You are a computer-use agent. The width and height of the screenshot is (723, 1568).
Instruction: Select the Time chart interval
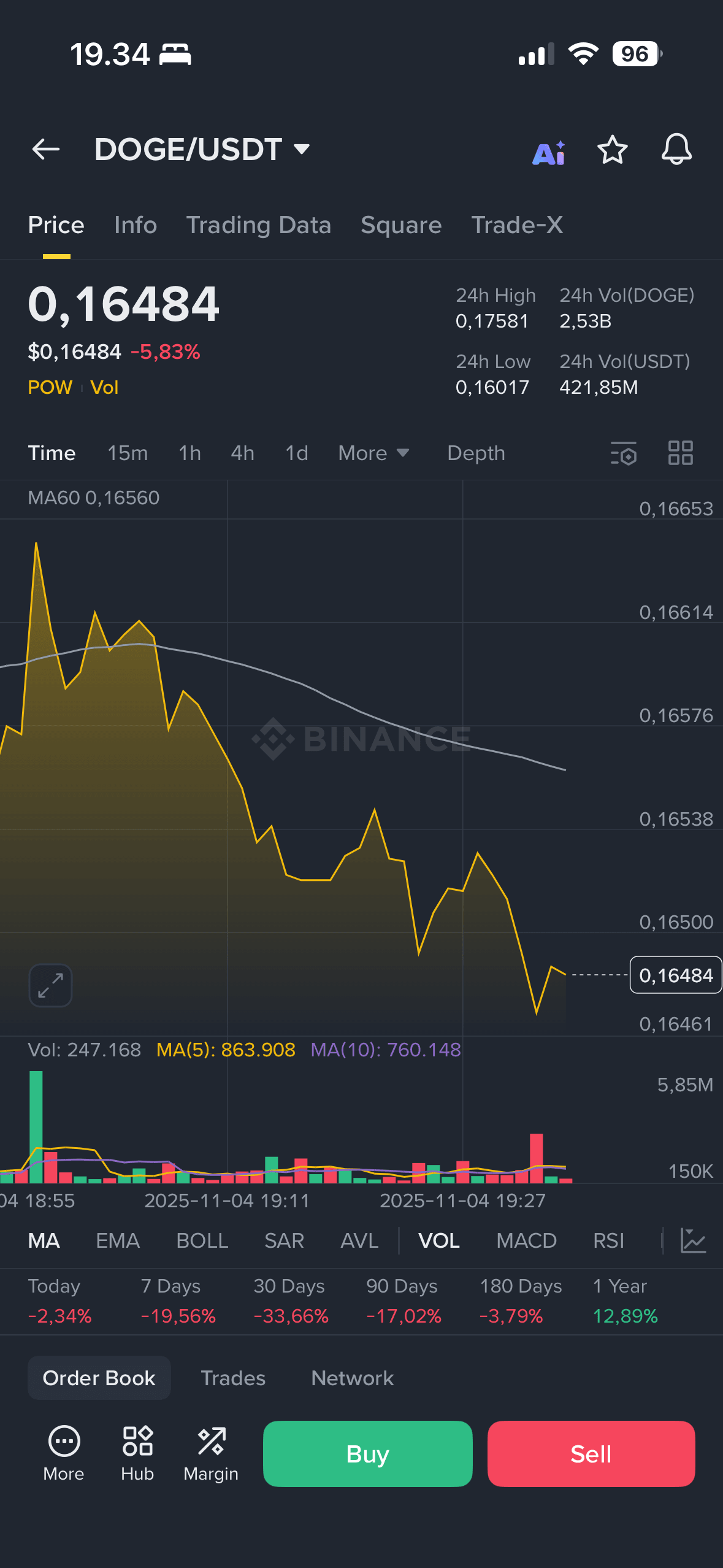(52, 453)
